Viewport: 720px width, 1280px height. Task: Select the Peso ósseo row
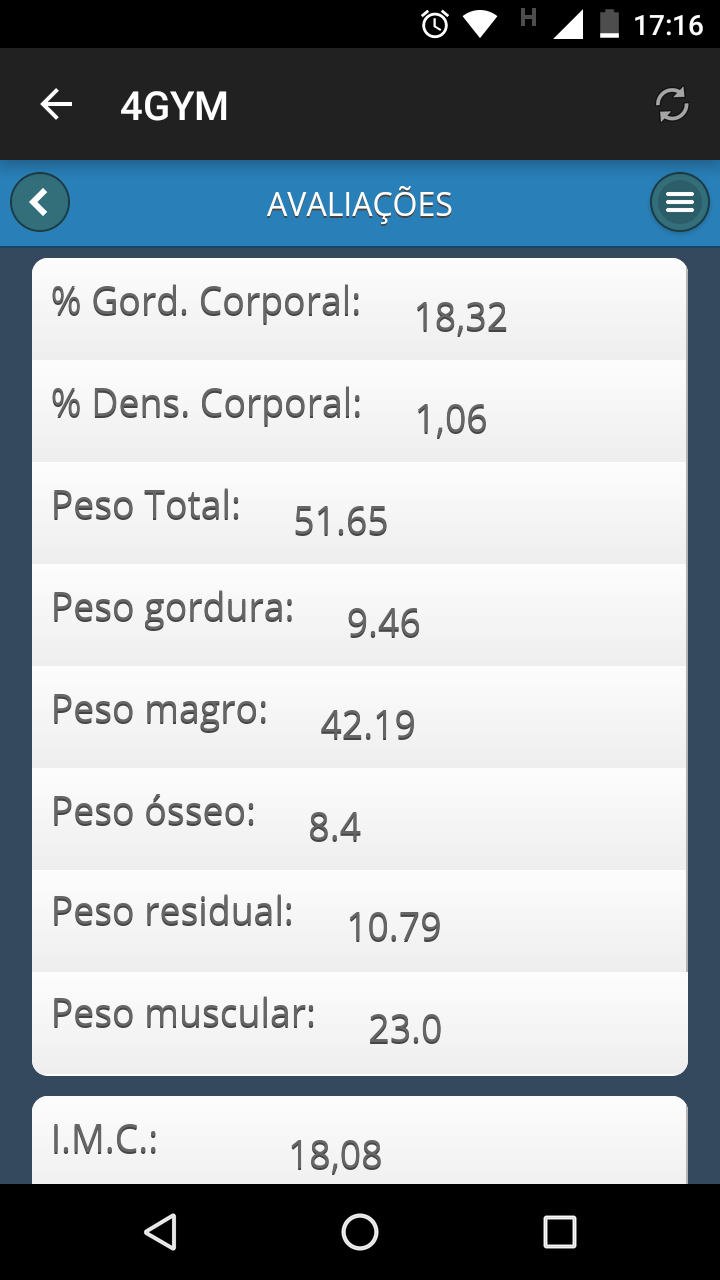pos(360,820)
